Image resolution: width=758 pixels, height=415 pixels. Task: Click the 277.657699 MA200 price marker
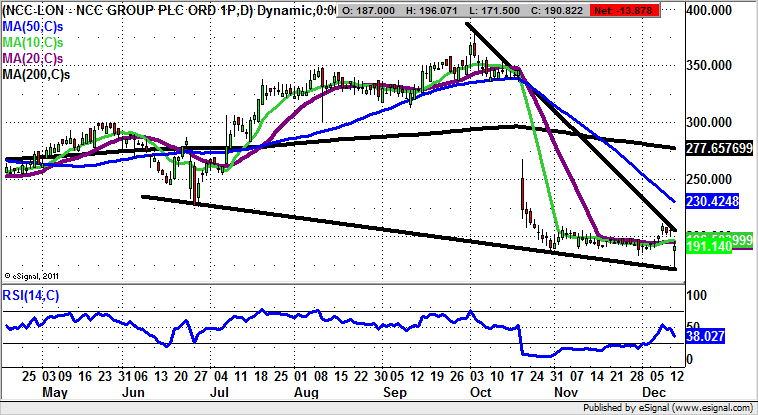pyautogui.click(x=719, y=147)
